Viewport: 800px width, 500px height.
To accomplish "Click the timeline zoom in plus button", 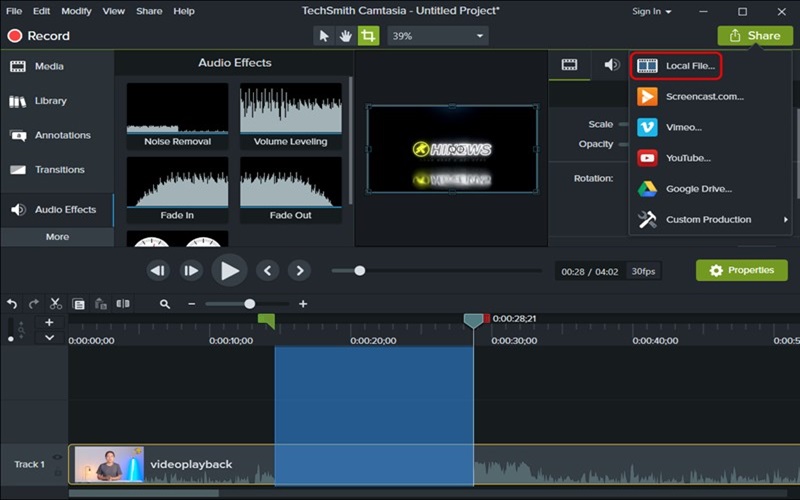I will 303,304.
